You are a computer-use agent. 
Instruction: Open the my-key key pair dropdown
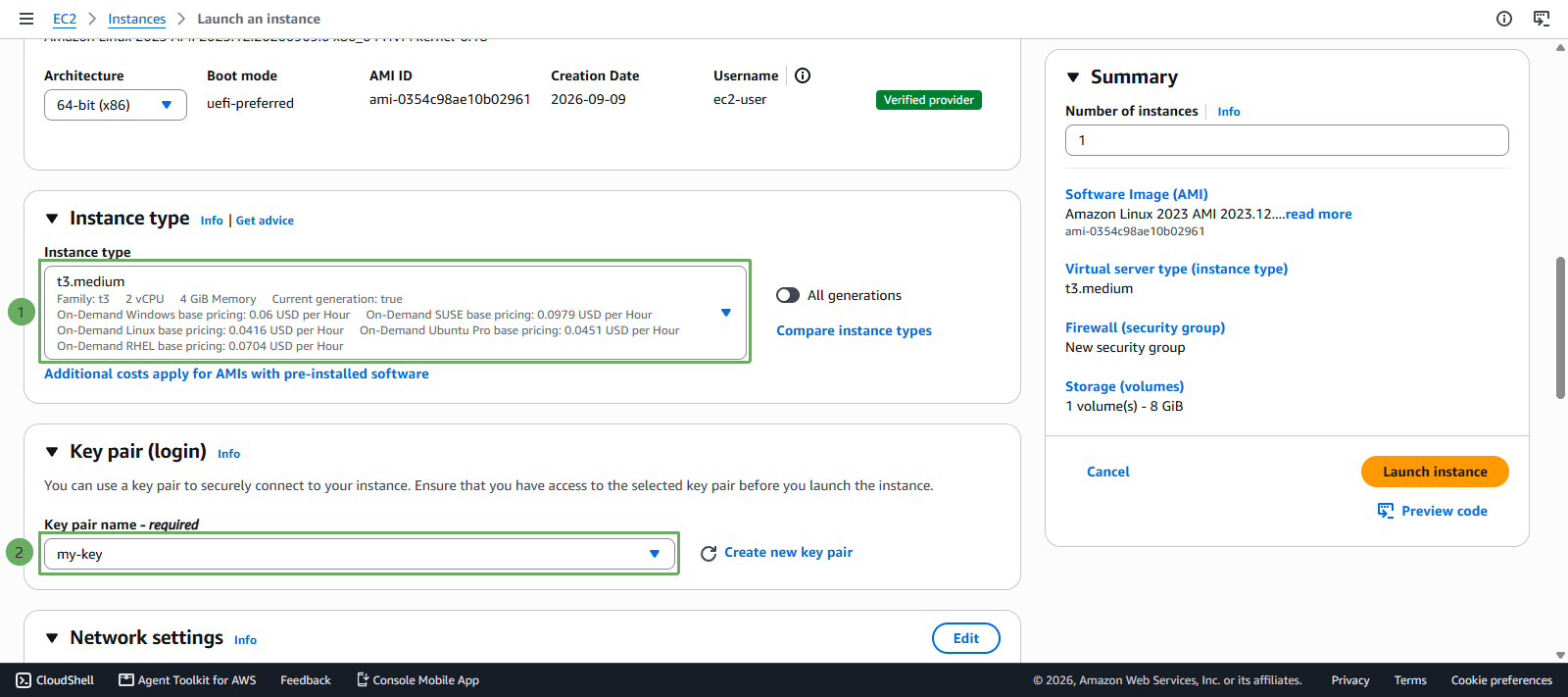click(360, 554)
